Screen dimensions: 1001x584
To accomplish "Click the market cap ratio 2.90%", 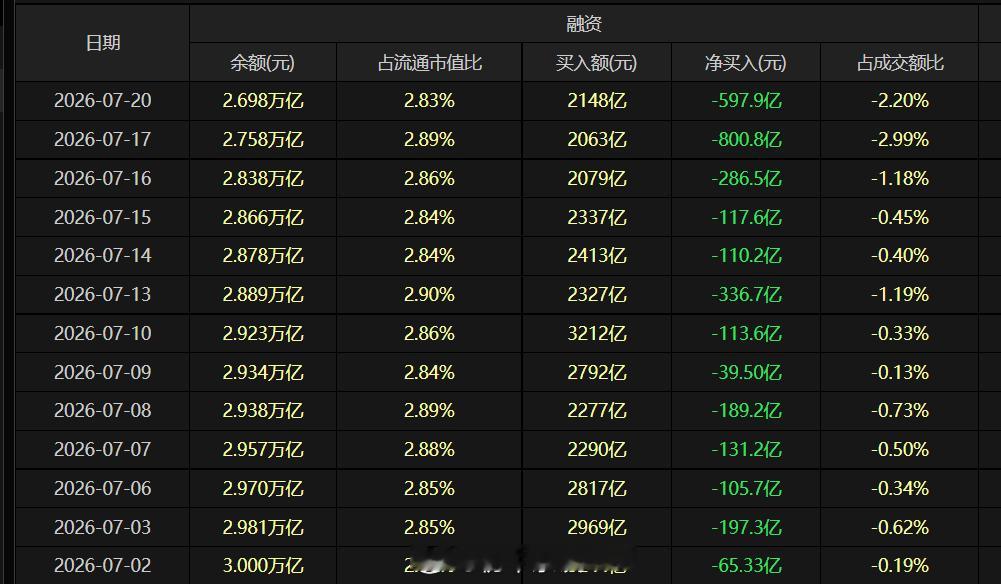I will 429,294.
